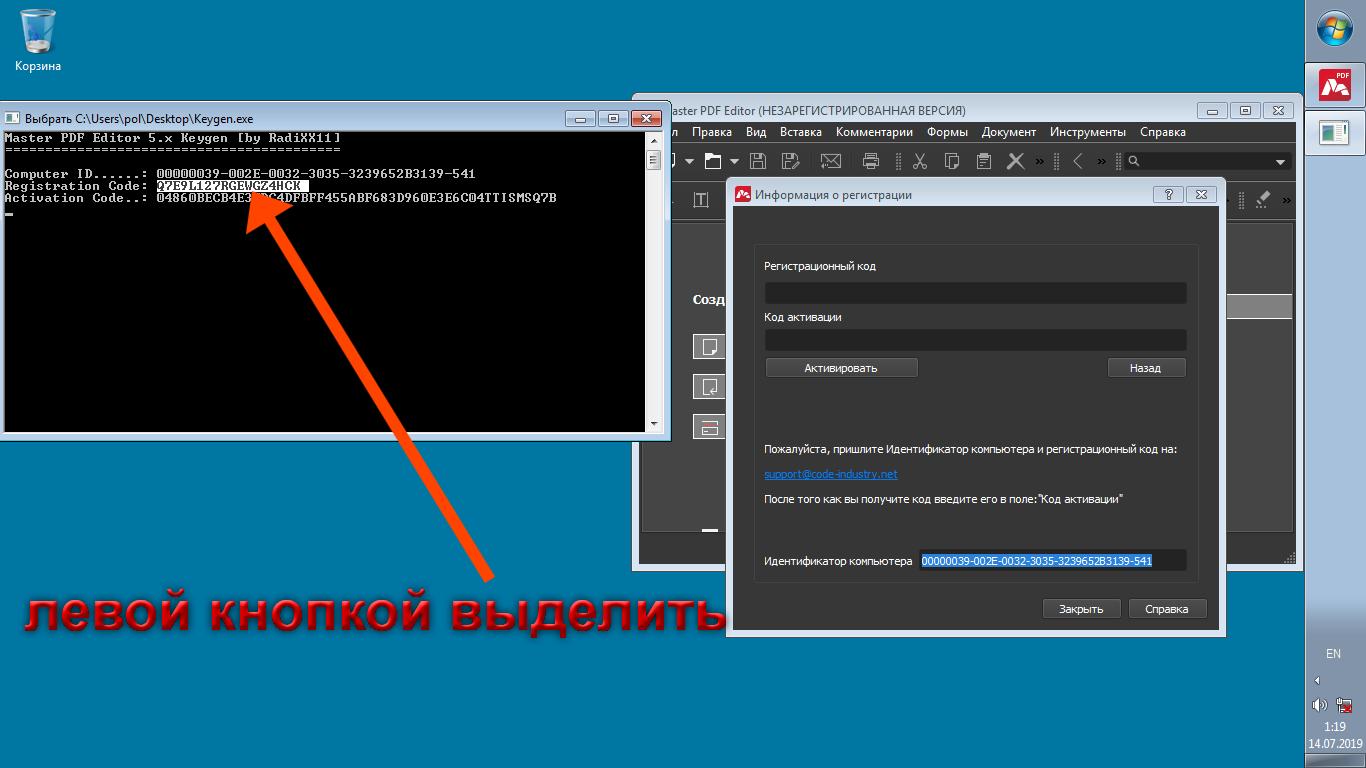Click the Cut scissors icon
Viewport: 1366px width, 768px height.
(920, 161)
